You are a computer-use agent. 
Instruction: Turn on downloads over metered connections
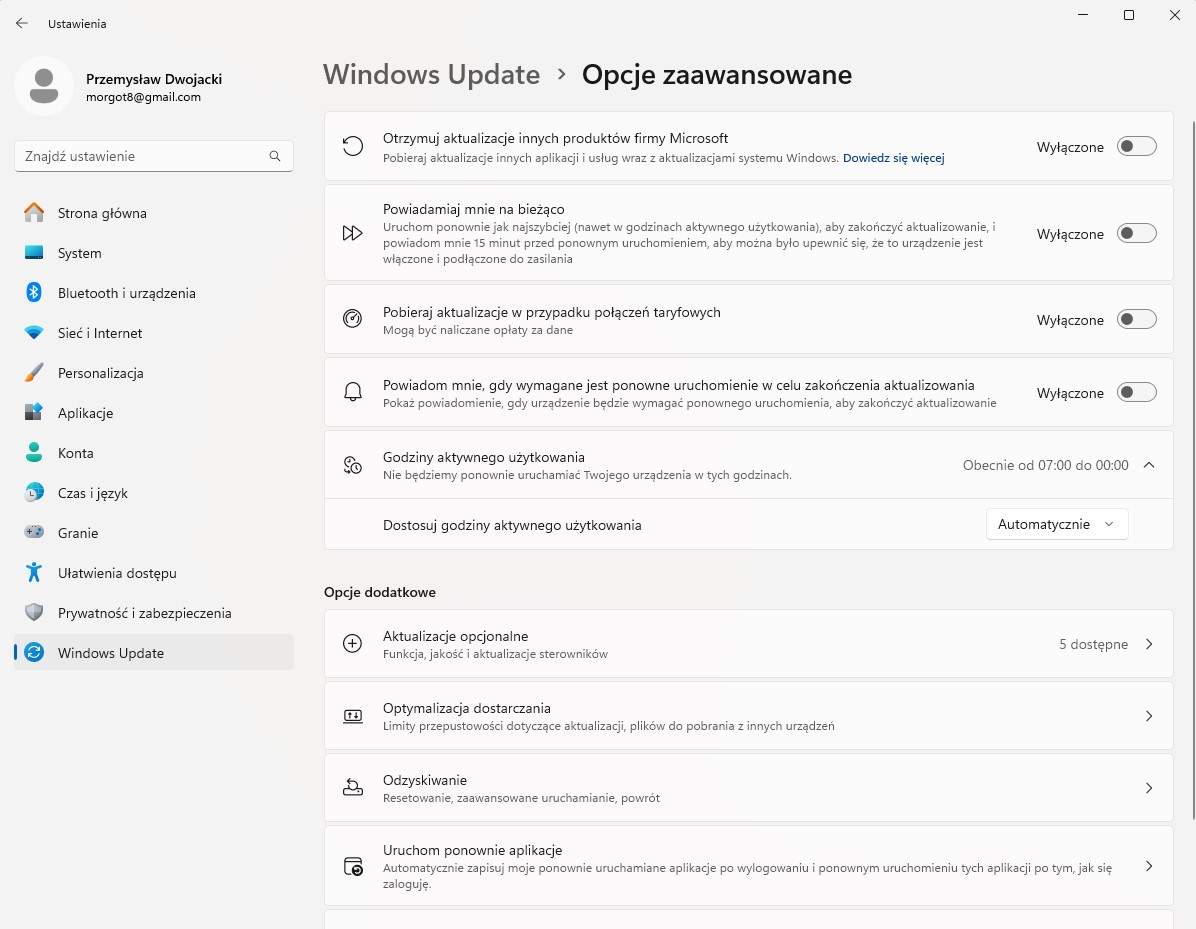tap(1136, 320)
